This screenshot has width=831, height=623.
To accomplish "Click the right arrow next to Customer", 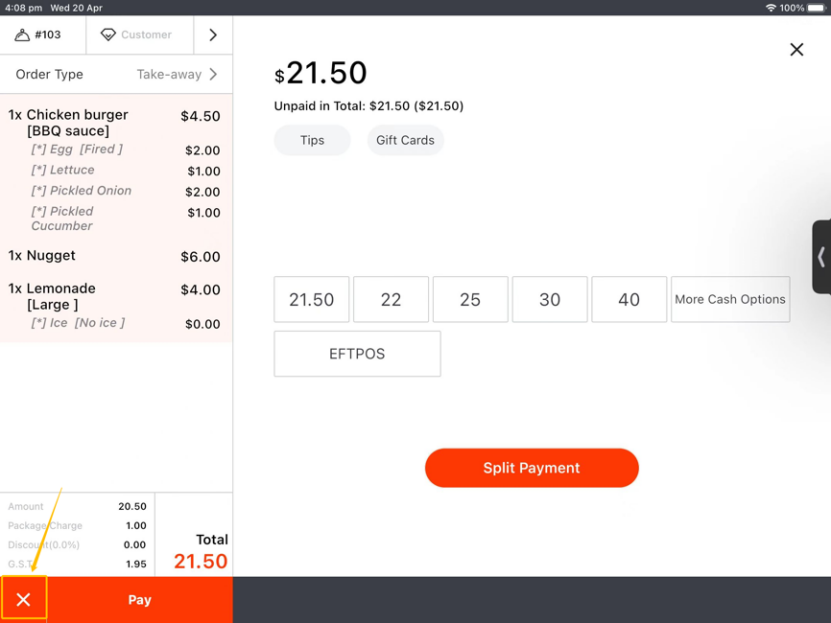I will point(213,35).
